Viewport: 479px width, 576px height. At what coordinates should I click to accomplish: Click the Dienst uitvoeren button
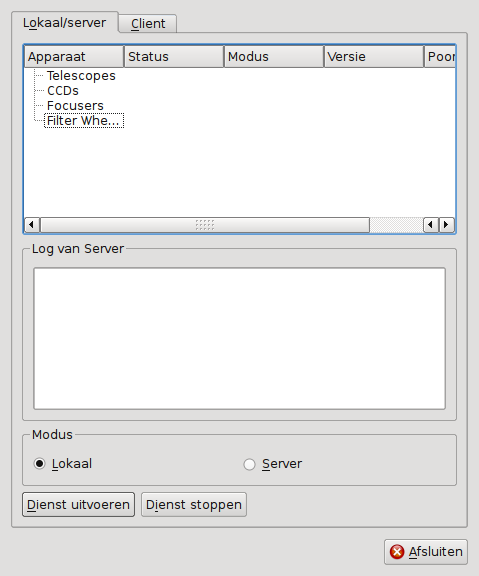(x=79, y=505)
